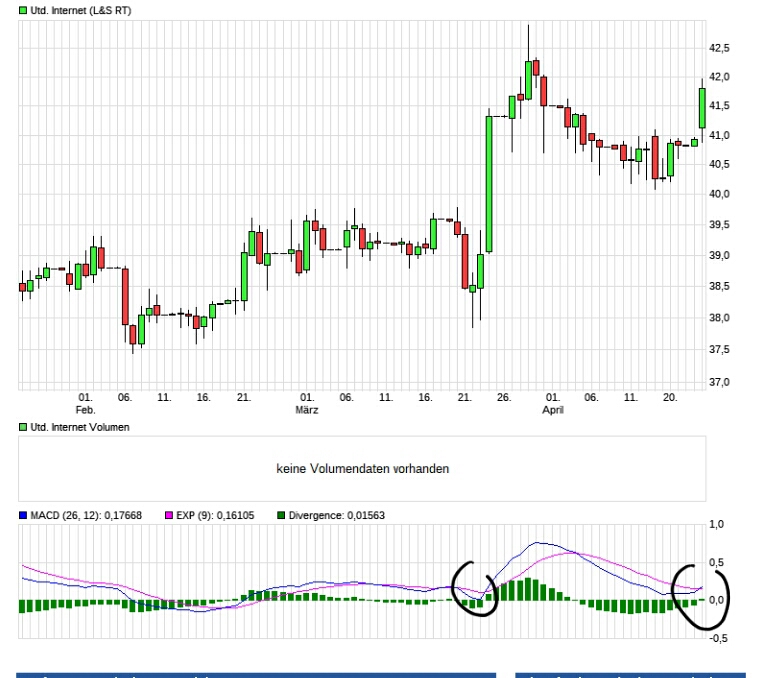Click the magenta EXP (9) legend square
760x678 pixels.
point(140,515)
